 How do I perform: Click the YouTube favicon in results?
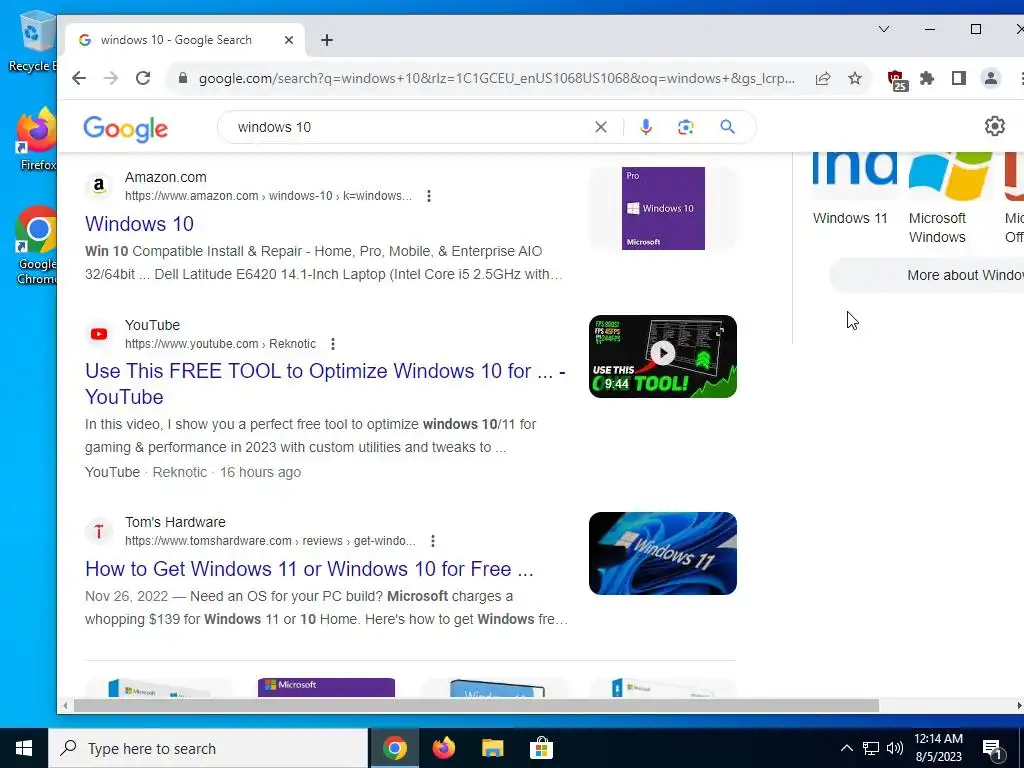99,334
